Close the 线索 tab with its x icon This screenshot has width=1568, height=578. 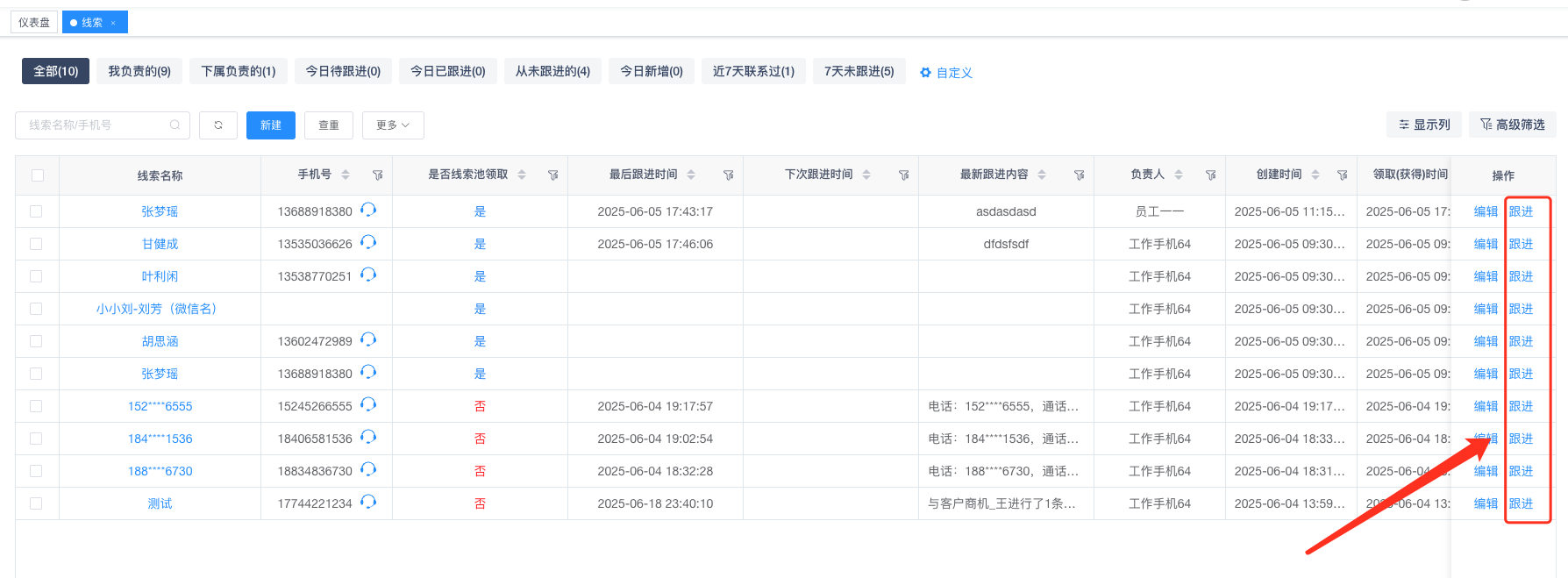coord(113,23)
